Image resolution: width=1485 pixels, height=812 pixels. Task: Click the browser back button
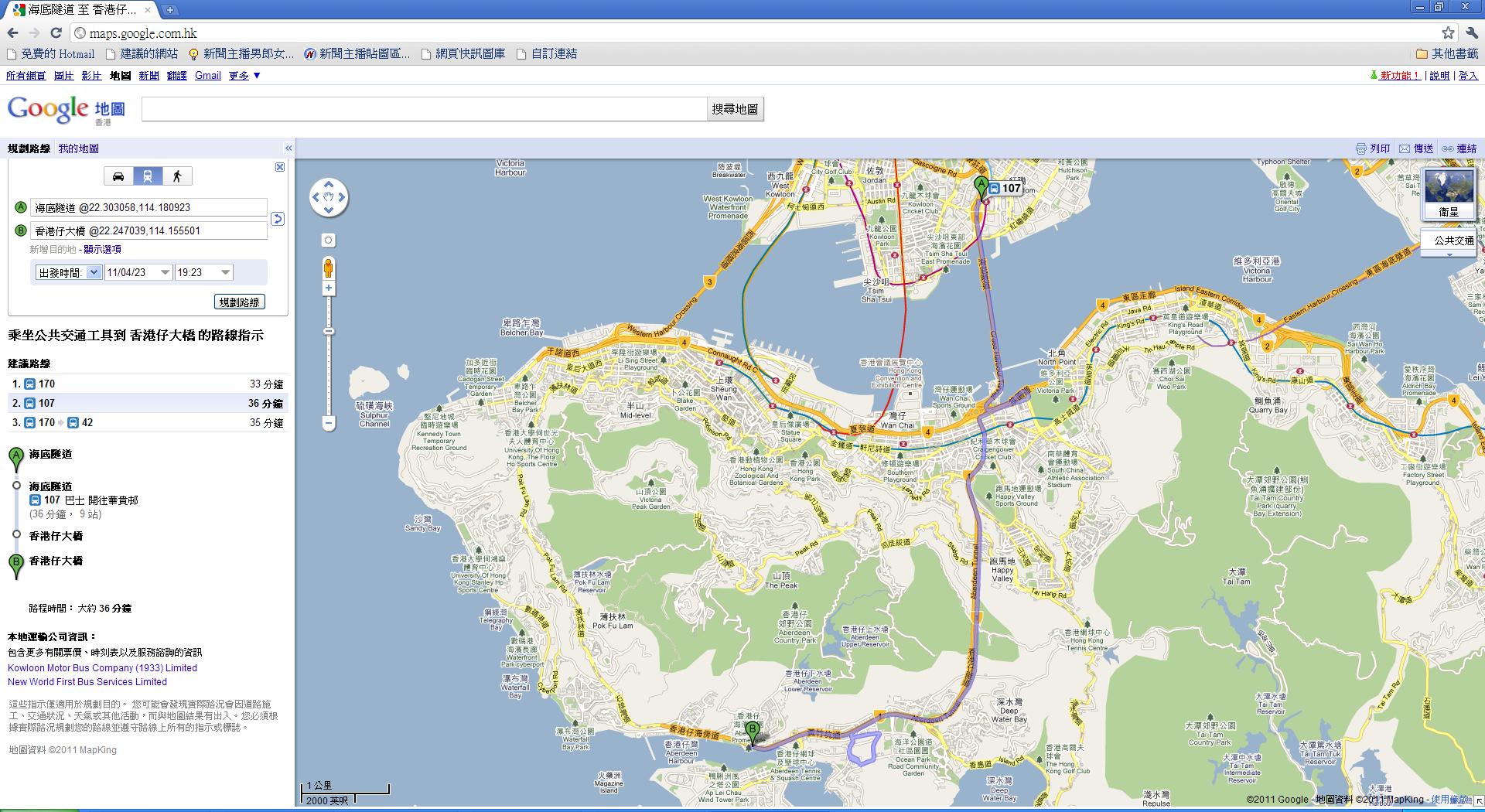12,32
